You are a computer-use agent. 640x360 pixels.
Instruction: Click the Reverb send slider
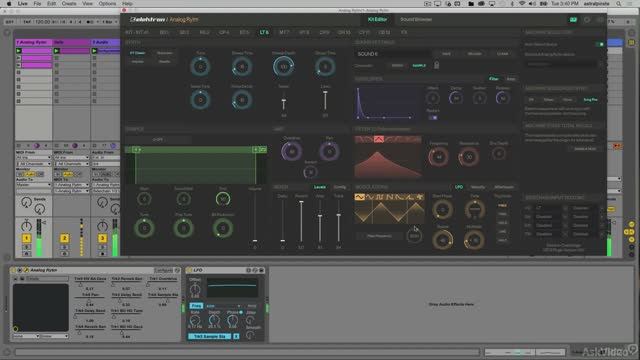tap(301, 222)
